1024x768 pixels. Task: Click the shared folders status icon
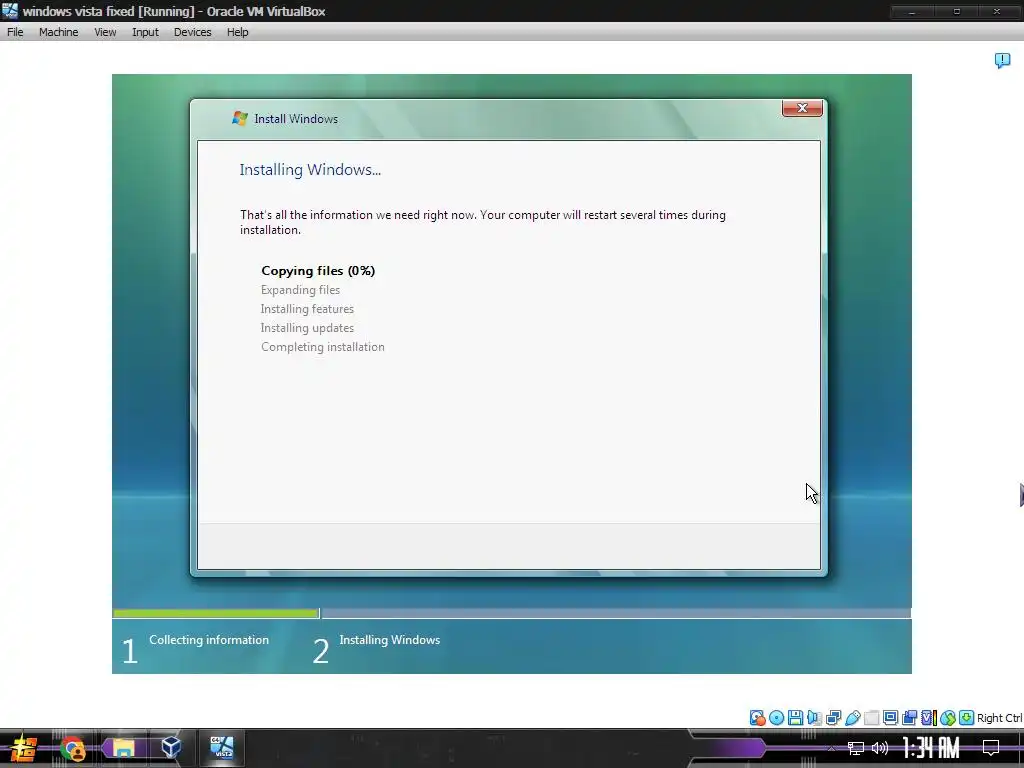coord(871,718)
